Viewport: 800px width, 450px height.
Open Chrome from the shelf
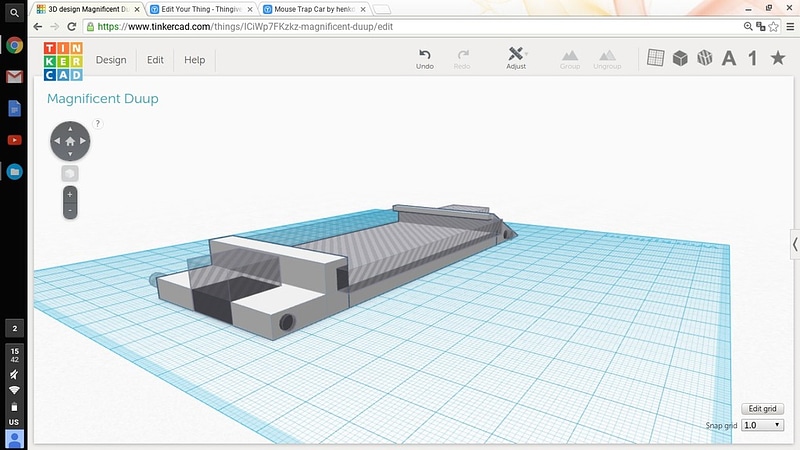coord(14,45)
